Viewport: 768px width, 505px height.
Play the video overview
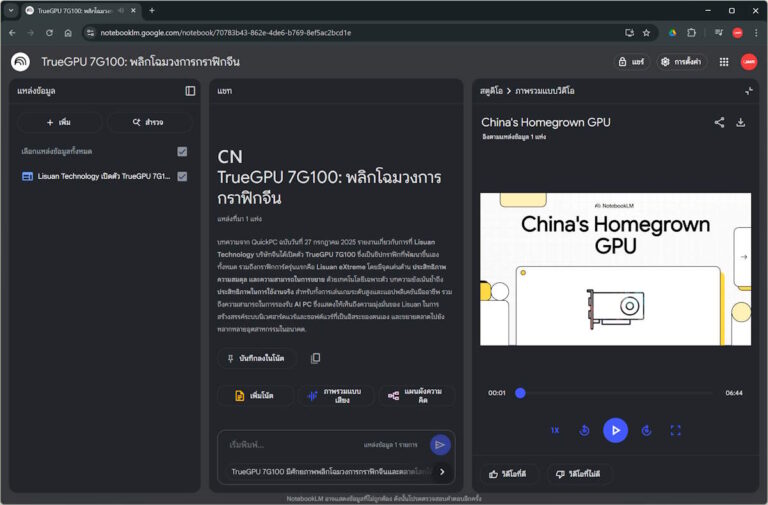click(615, 431)
